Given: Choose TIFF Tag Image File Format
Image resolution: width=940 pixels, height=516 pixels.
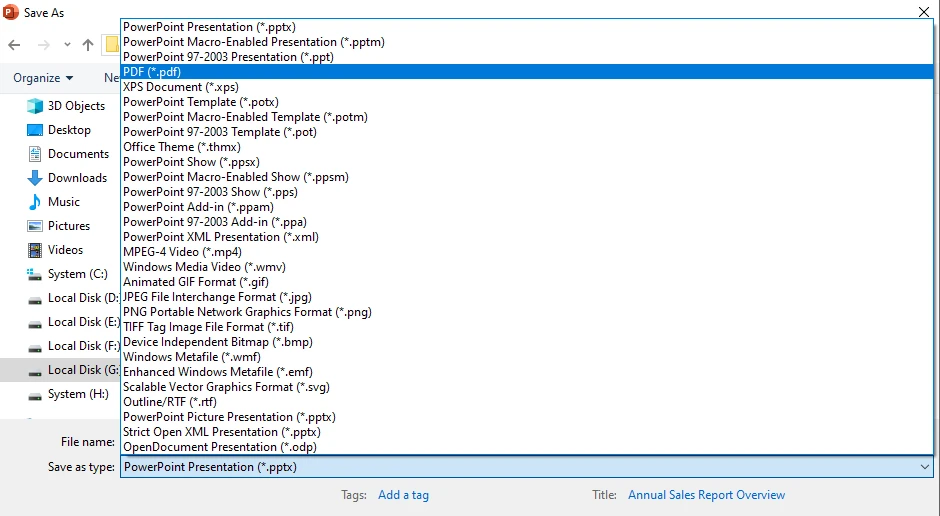Looking at the screenshot, I should [x=527, y=327].
